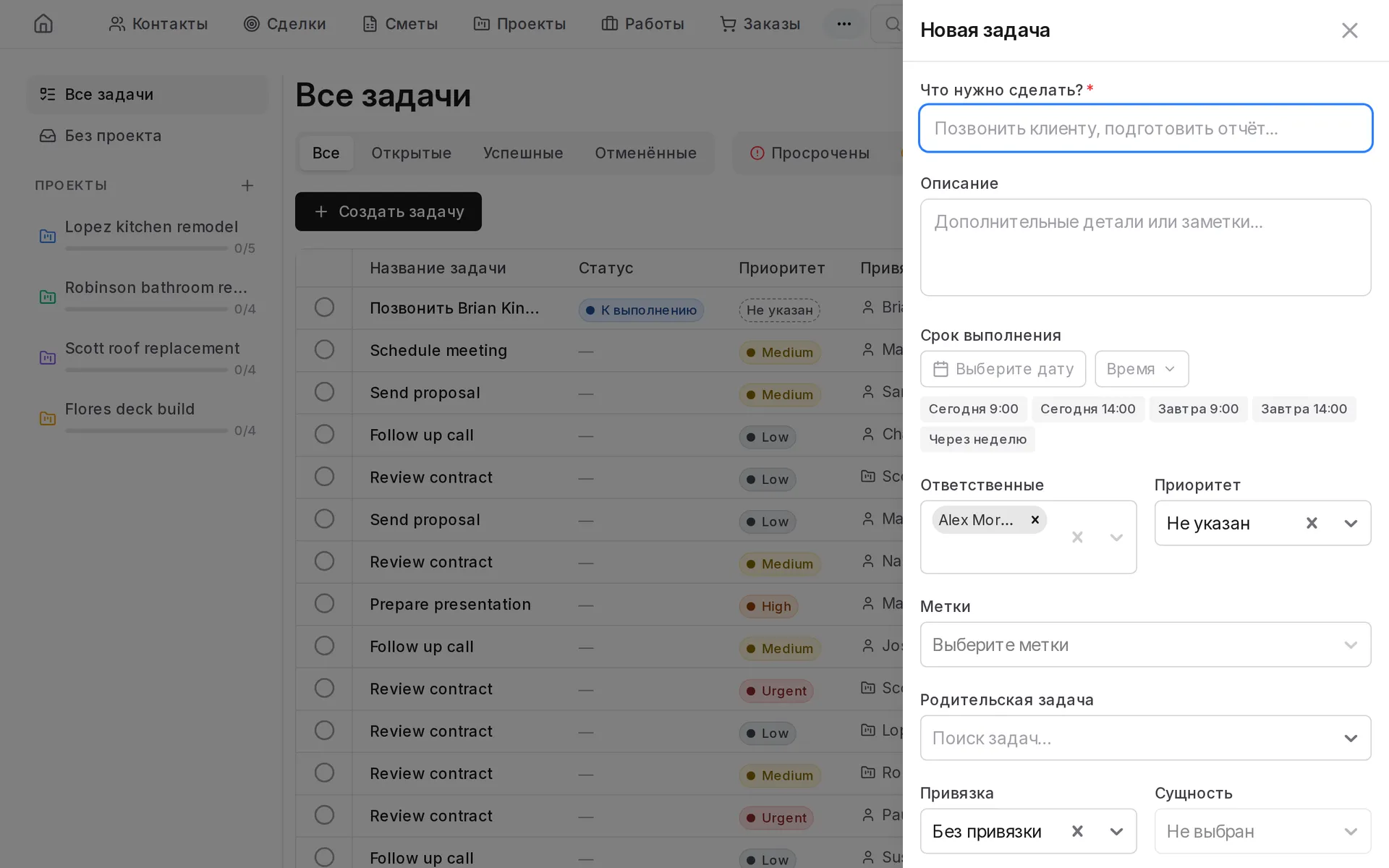Open Flores deck build project
The height and width of the screenshot is (868, 1389).
[x=147, y=418]
